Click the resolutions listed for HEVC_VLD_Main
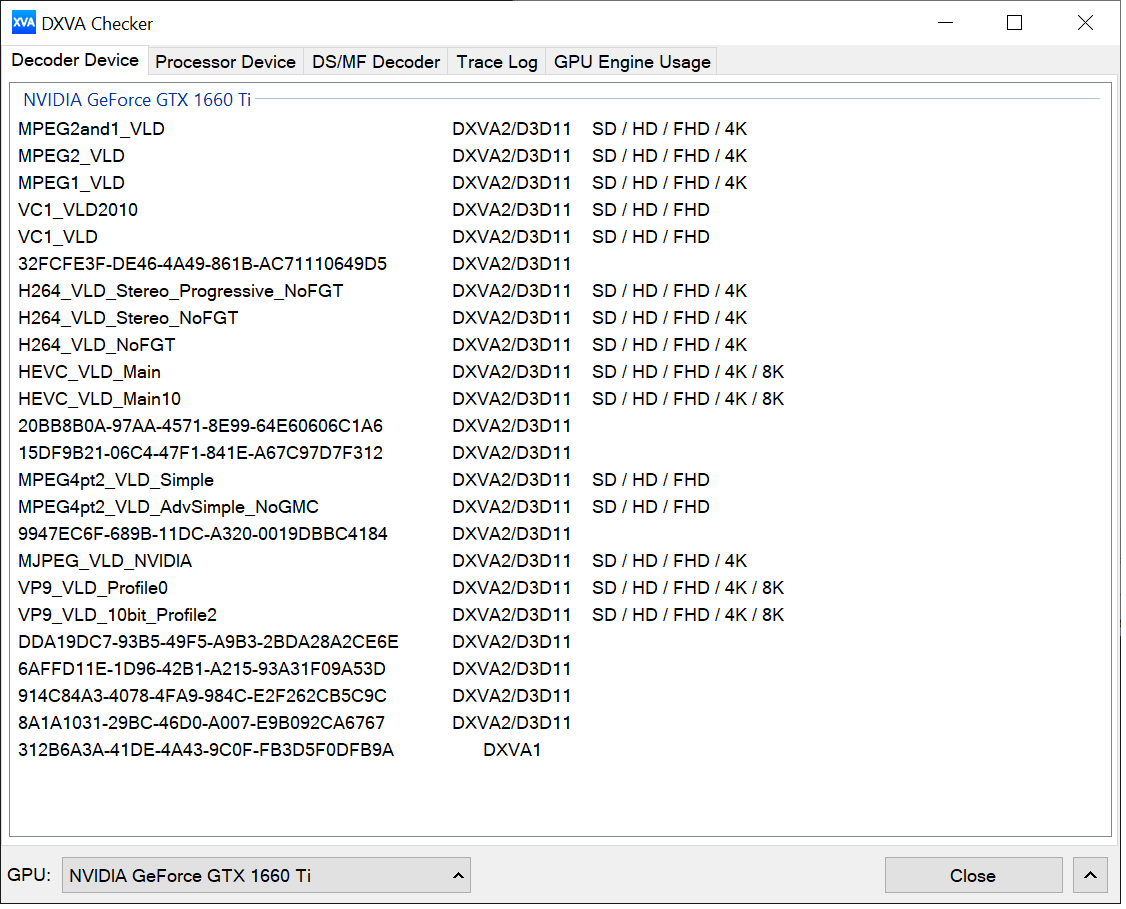The image size is (1126, 909). (x=688, y=372)
